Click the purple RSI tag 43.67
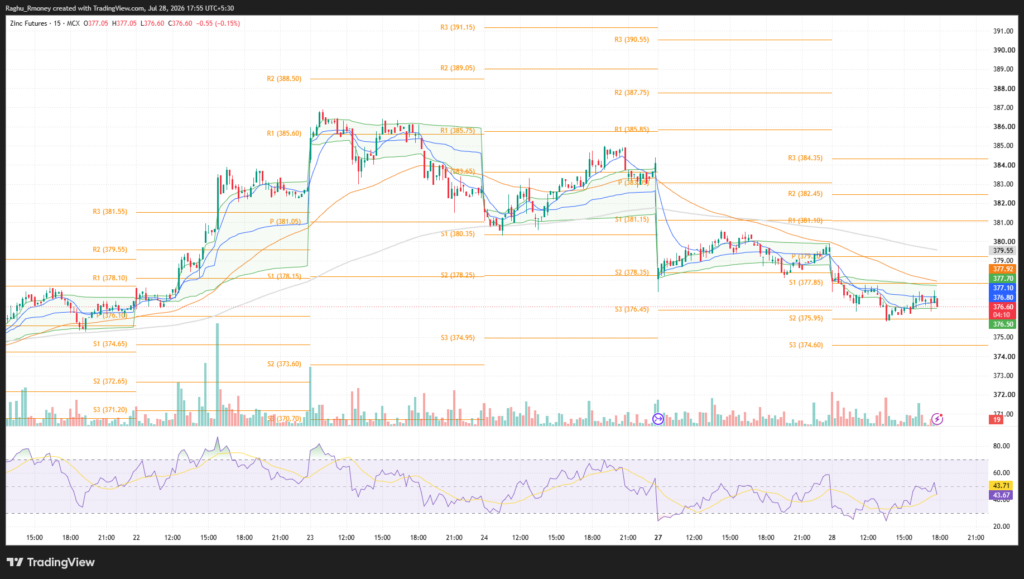Viewport: 1024px width, 579px height. (x=1001, y=495)
